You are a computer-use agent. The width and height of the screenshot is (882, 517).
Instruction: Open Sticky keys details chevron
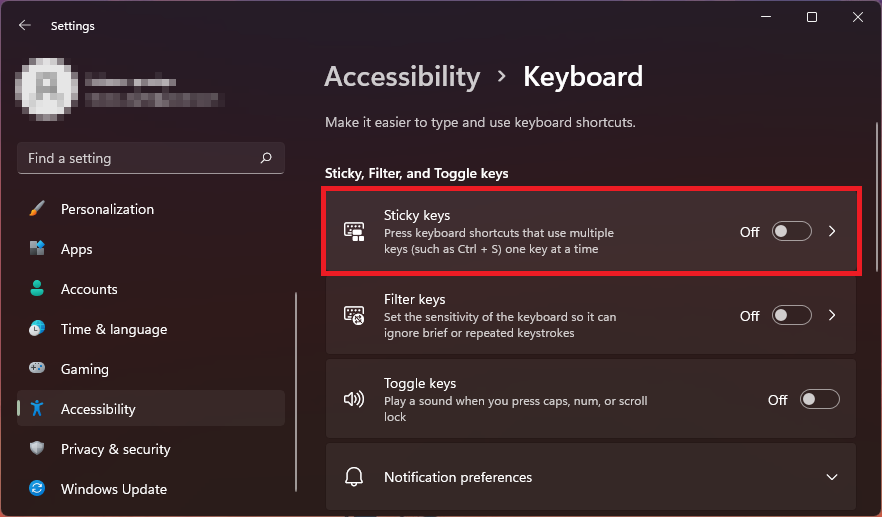pos(832,231)
